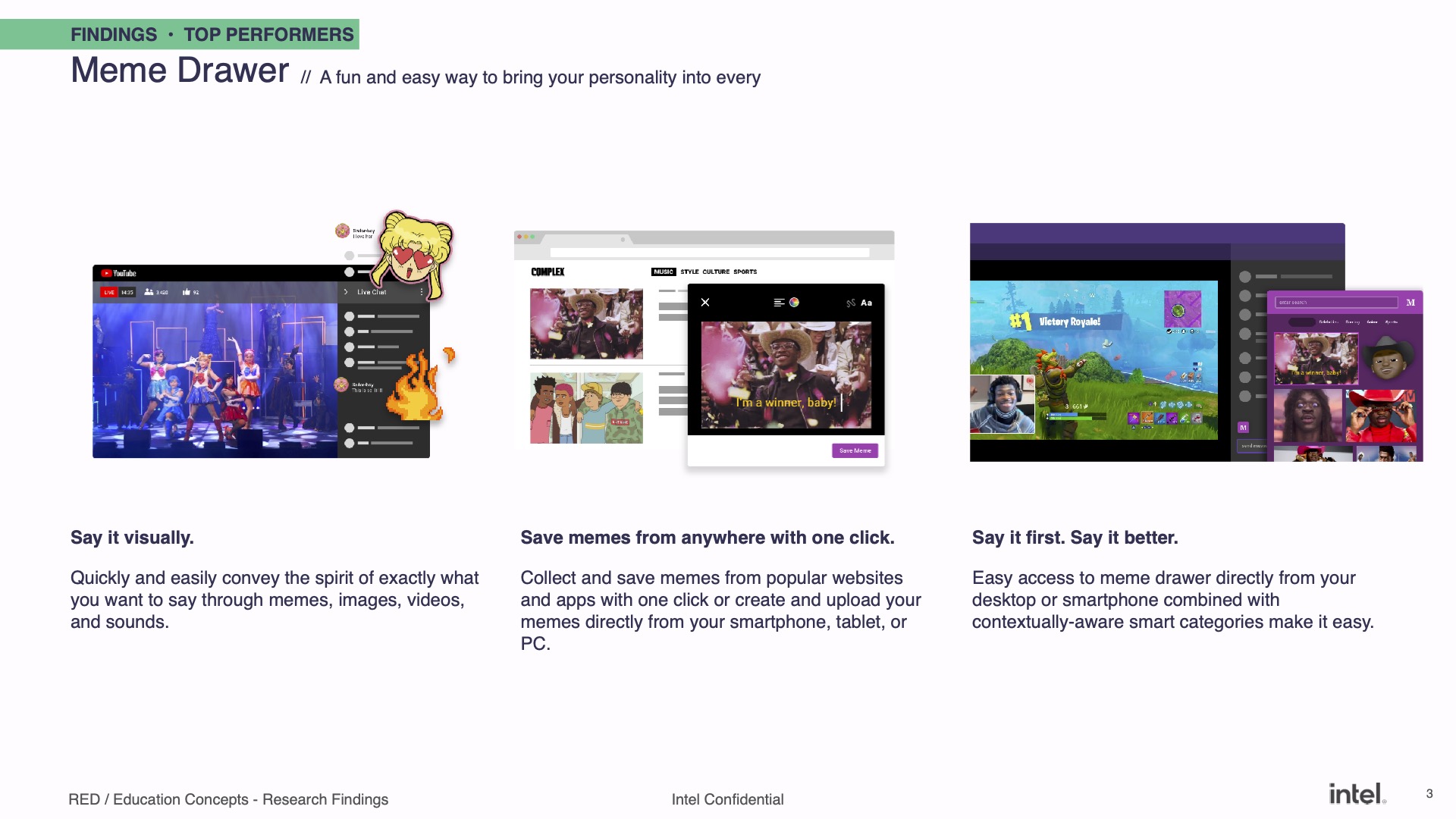1456x819 pixels.
Task: Click the webcam overlay in the game stream
Action: click(1003, 405)
